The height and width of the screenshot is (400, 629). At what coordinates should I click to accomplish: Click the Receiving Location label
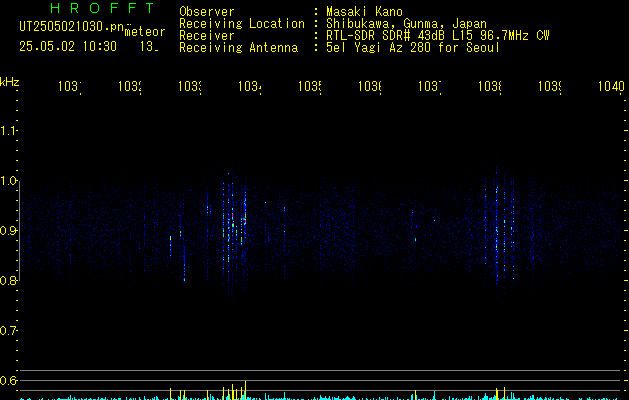pos(242,24)
